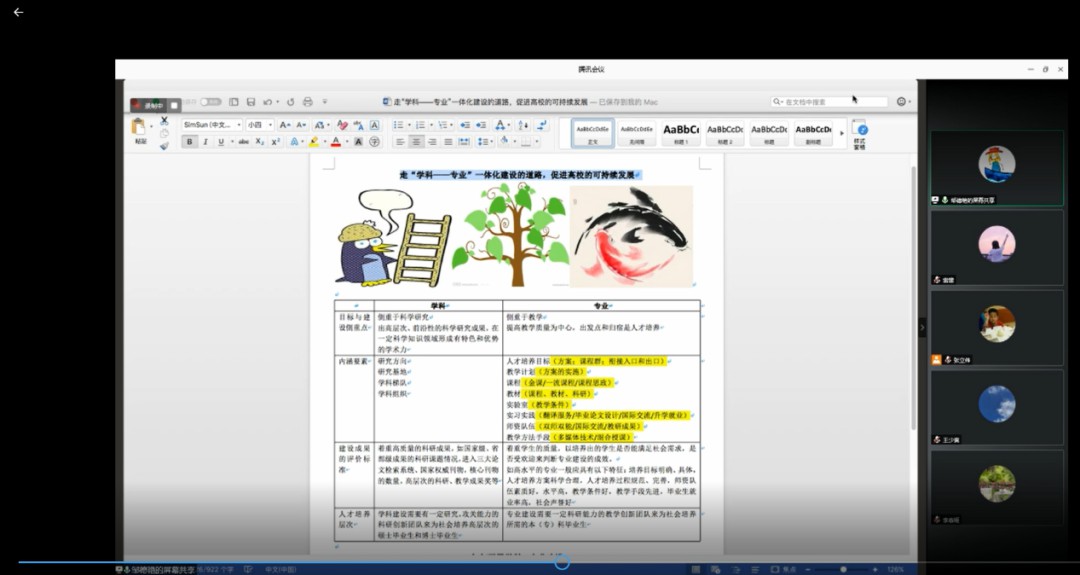Select the 正文 normal style

(593, 132)
